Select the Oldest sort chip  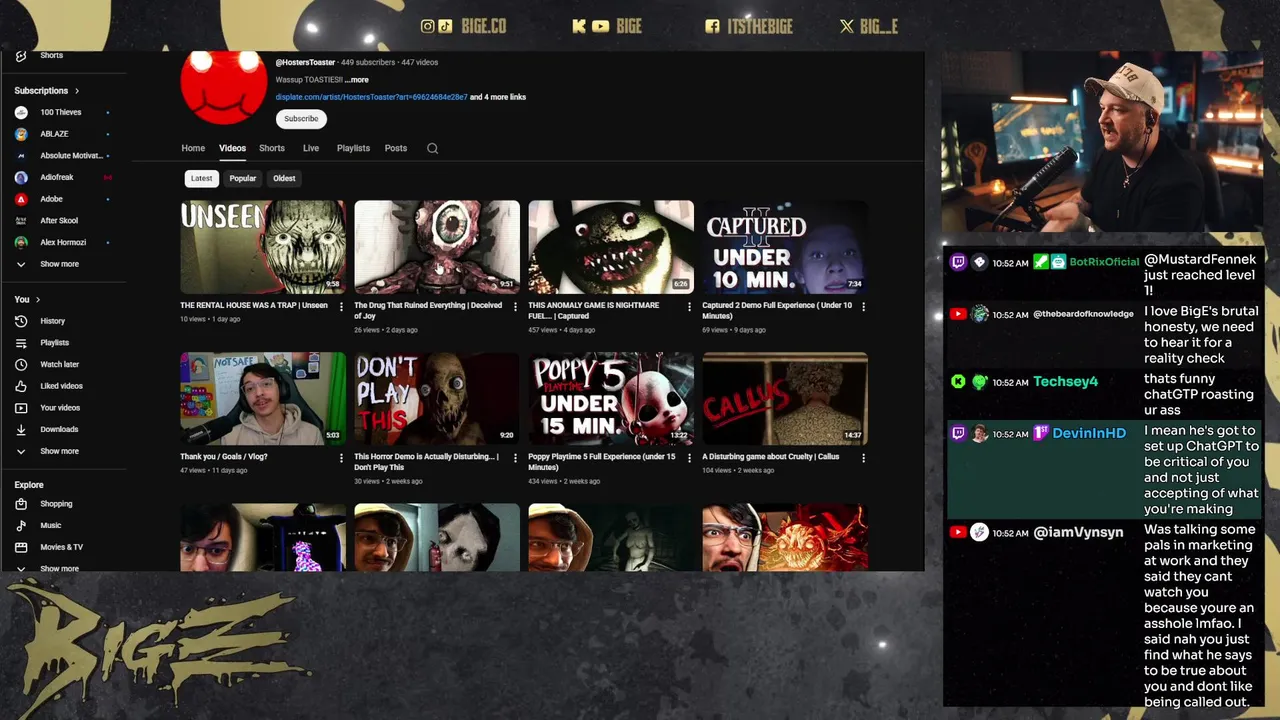pos(284,178)
